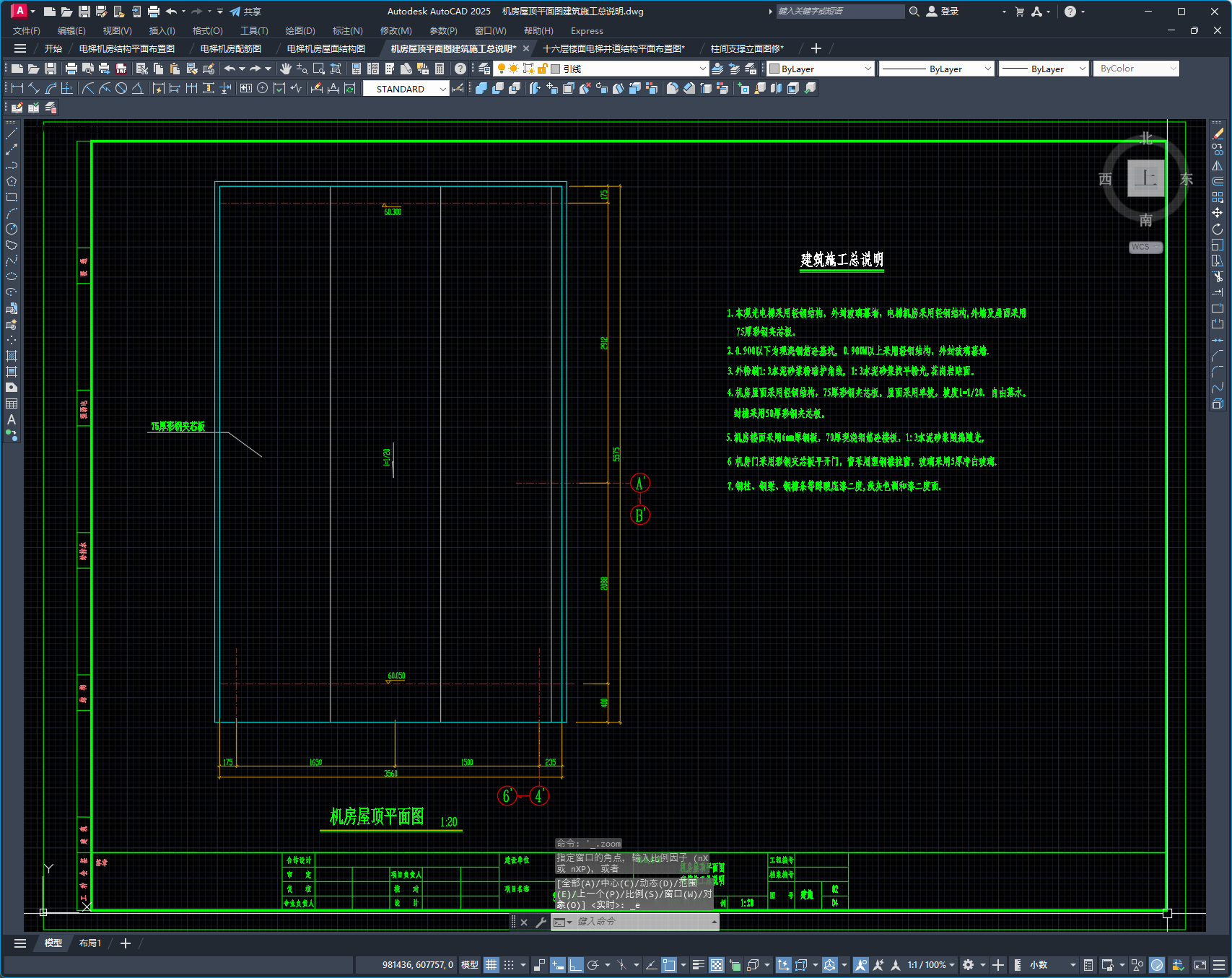
Task: Switch to the 柱间支撑立面图修 drawing tab
Action: pyautogui.click(x=746, y=48)
